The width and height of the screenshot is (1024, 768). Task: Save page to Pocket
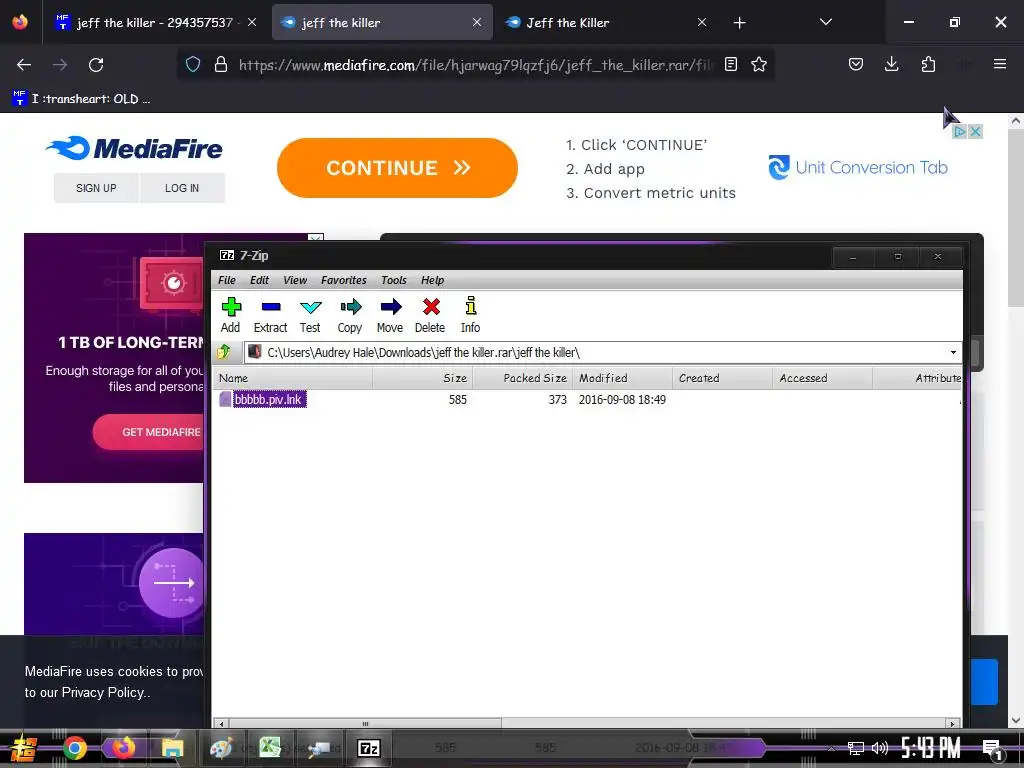click(x=856, y=64)
